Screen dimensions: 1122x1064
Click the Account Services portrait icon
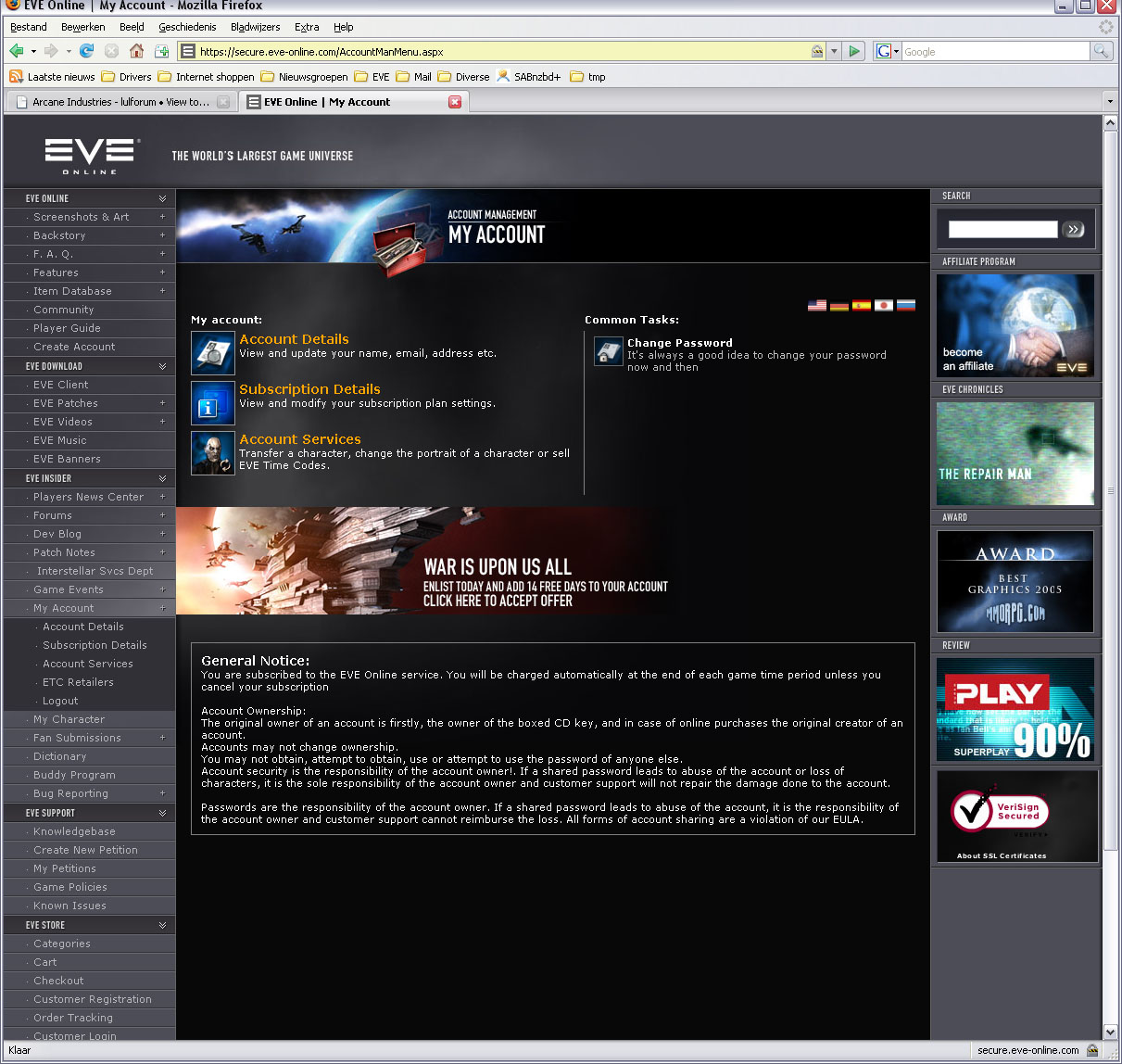point(213,453)
